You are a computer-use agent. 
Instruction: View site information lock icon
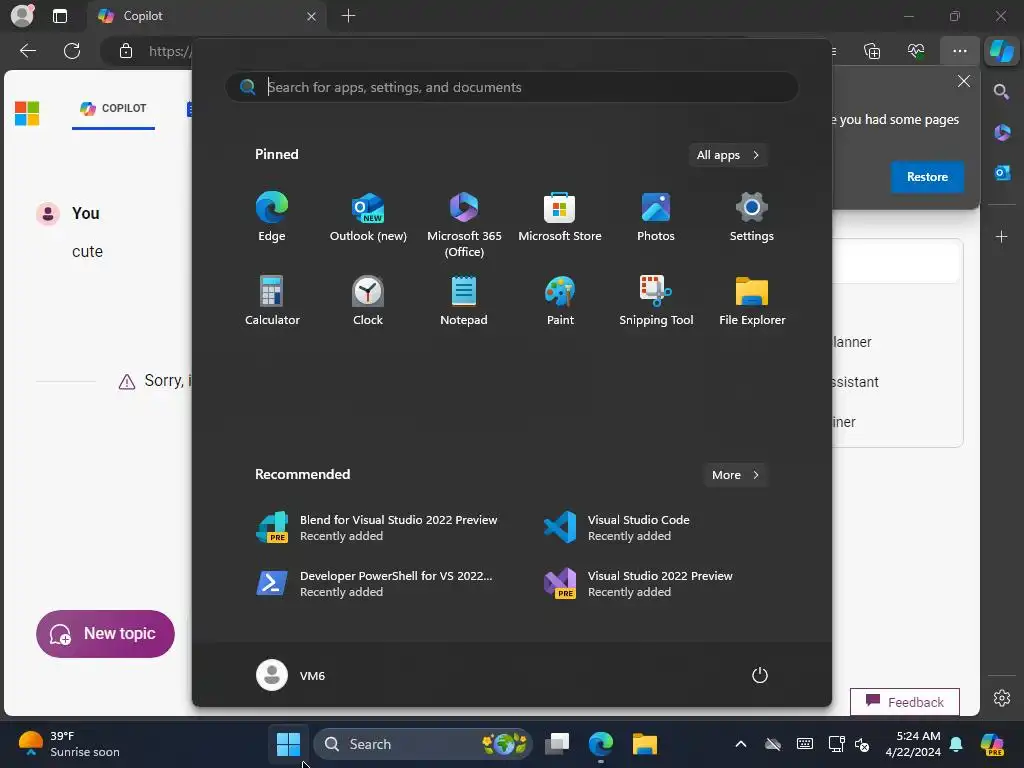point(125,51)
